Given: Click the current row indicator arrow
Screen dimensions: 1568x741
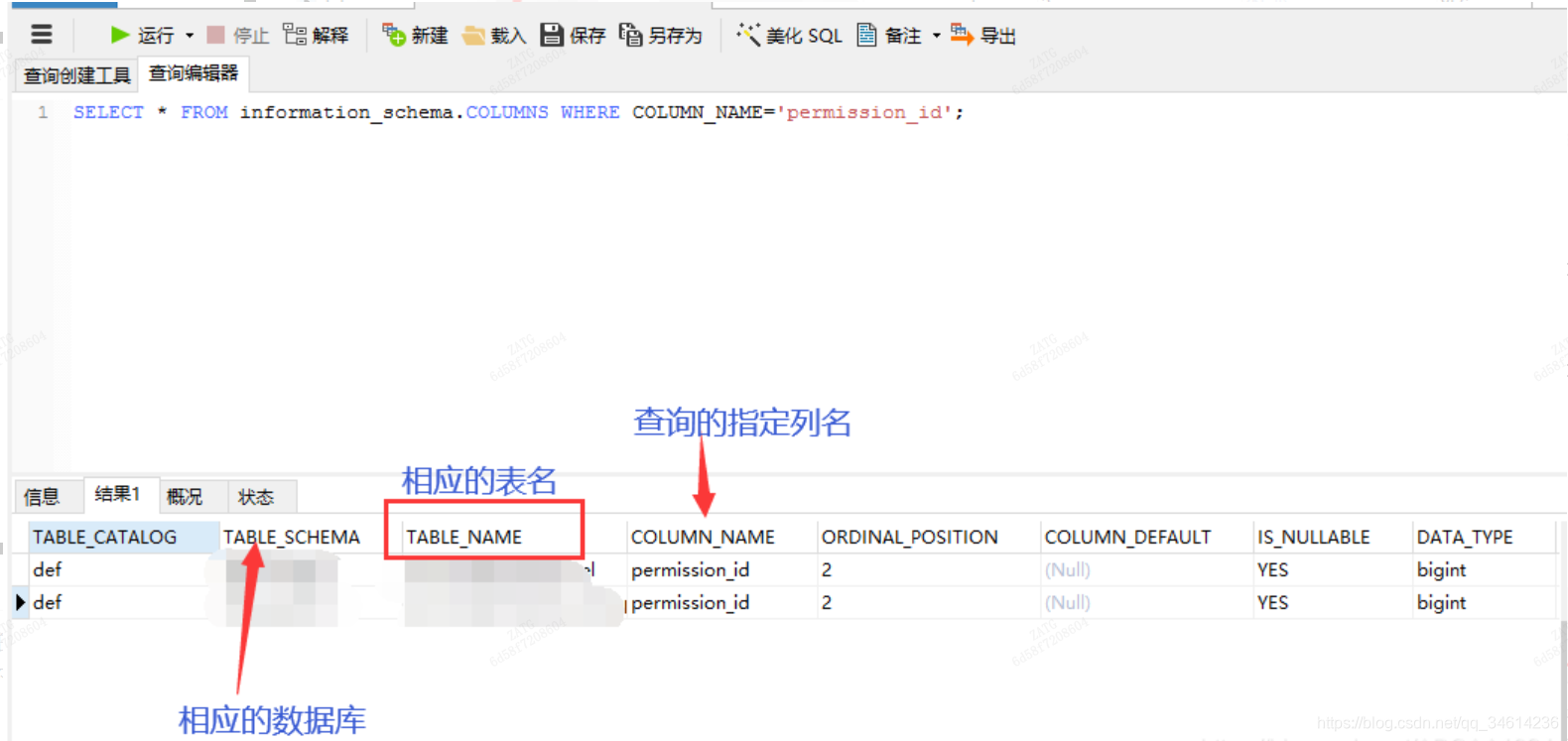Looking at the screenshot, I should (x=20, y=602).
